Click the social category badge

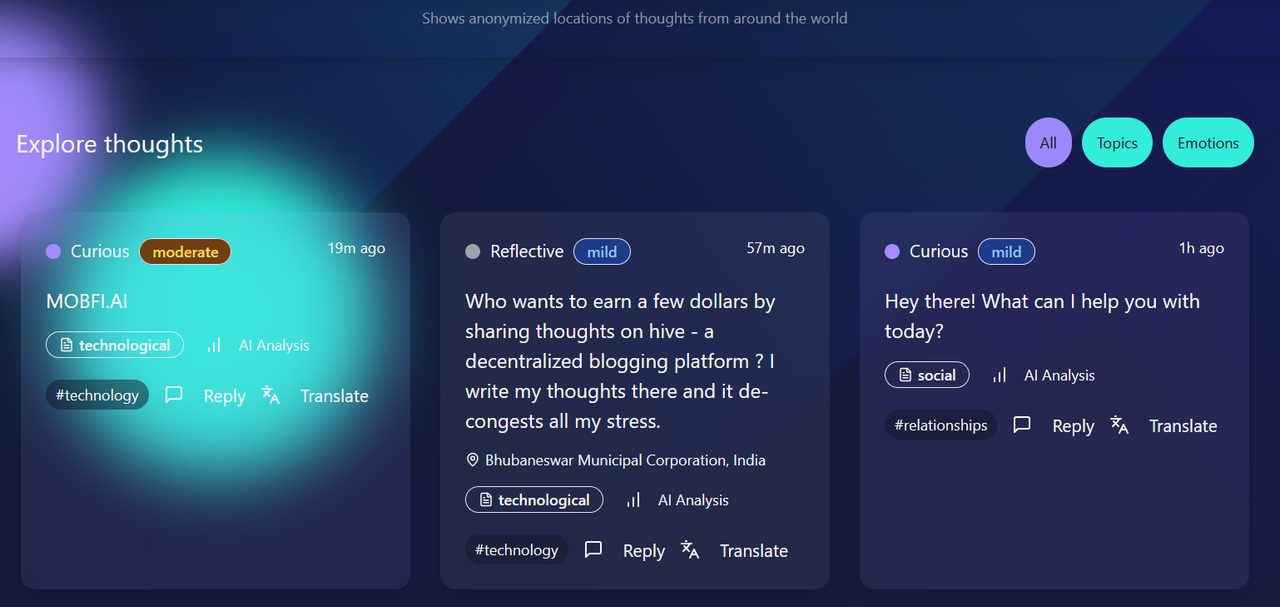point(927,375)
